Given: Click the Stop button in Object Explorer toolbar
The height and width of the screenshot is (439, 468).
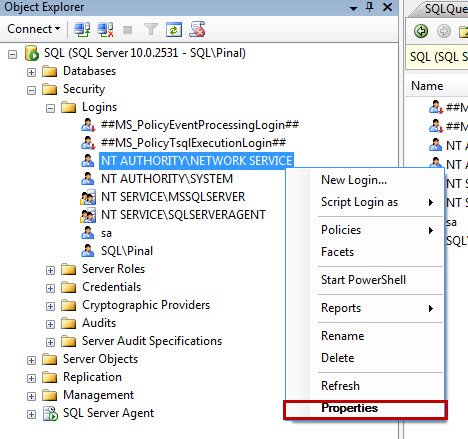Looking at the screenshot, I should pyautogui.click(x=127, y=30).
